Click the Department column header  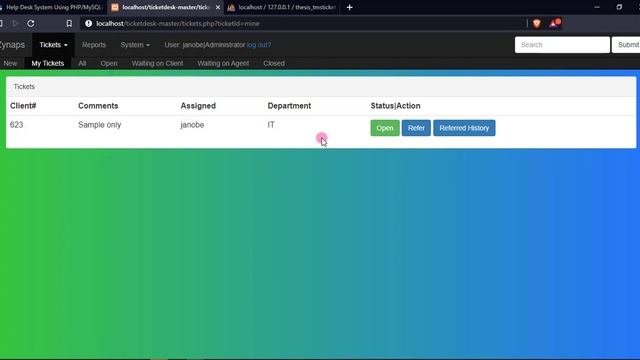pyautogui.click(x=289, y=106)
